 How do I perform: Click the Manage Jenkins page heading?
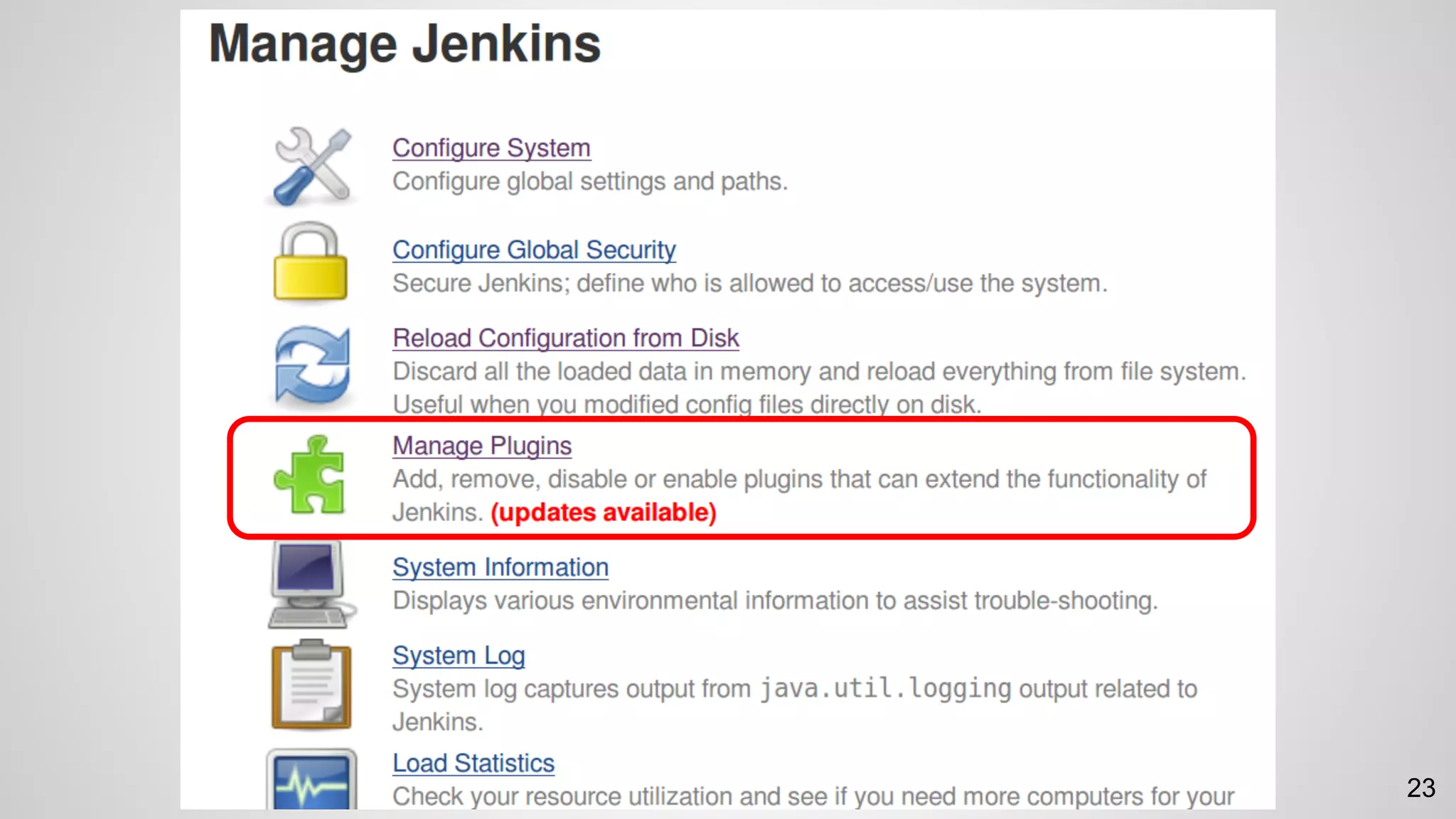(x=405, y=44)
